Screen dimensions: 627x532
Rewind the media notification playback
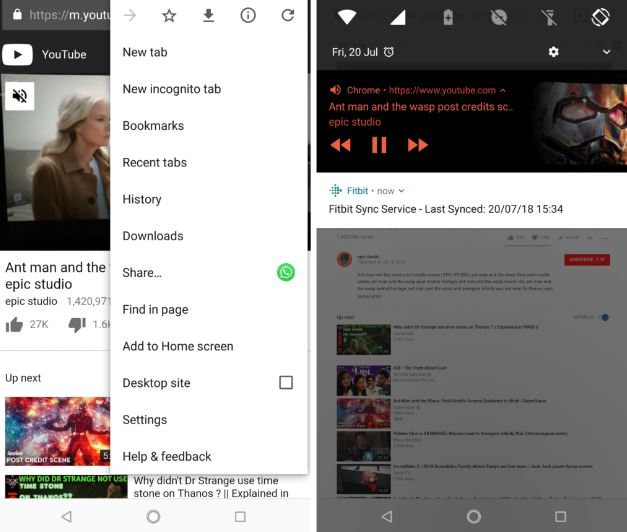tap(341, 145)
